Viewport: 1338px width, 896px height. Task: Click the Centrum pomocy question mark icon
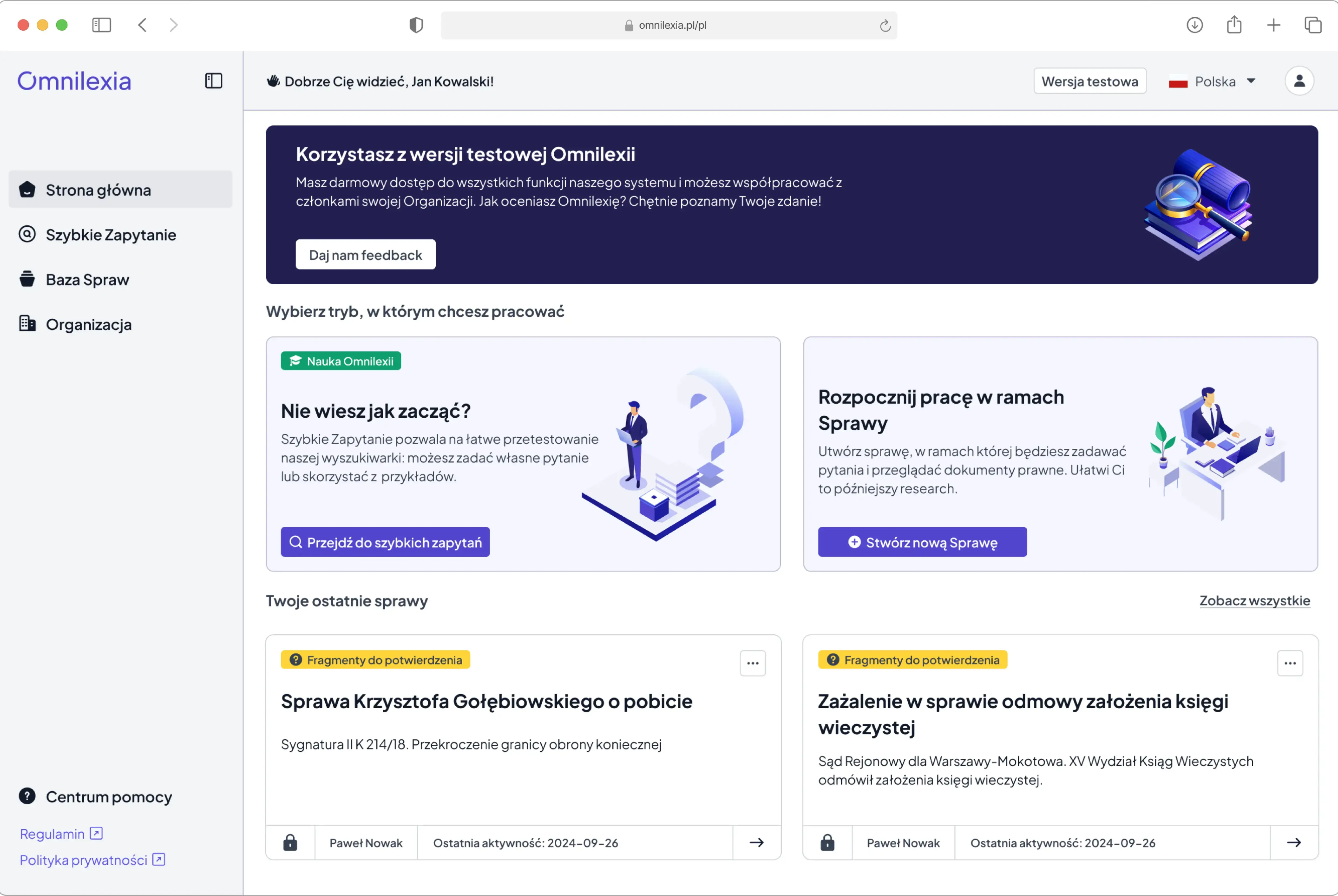[x=27, y=796]
